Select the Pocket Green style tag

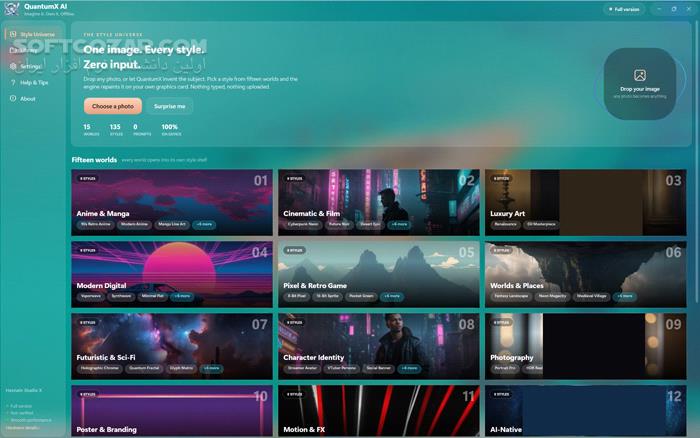tap(361, 296)
